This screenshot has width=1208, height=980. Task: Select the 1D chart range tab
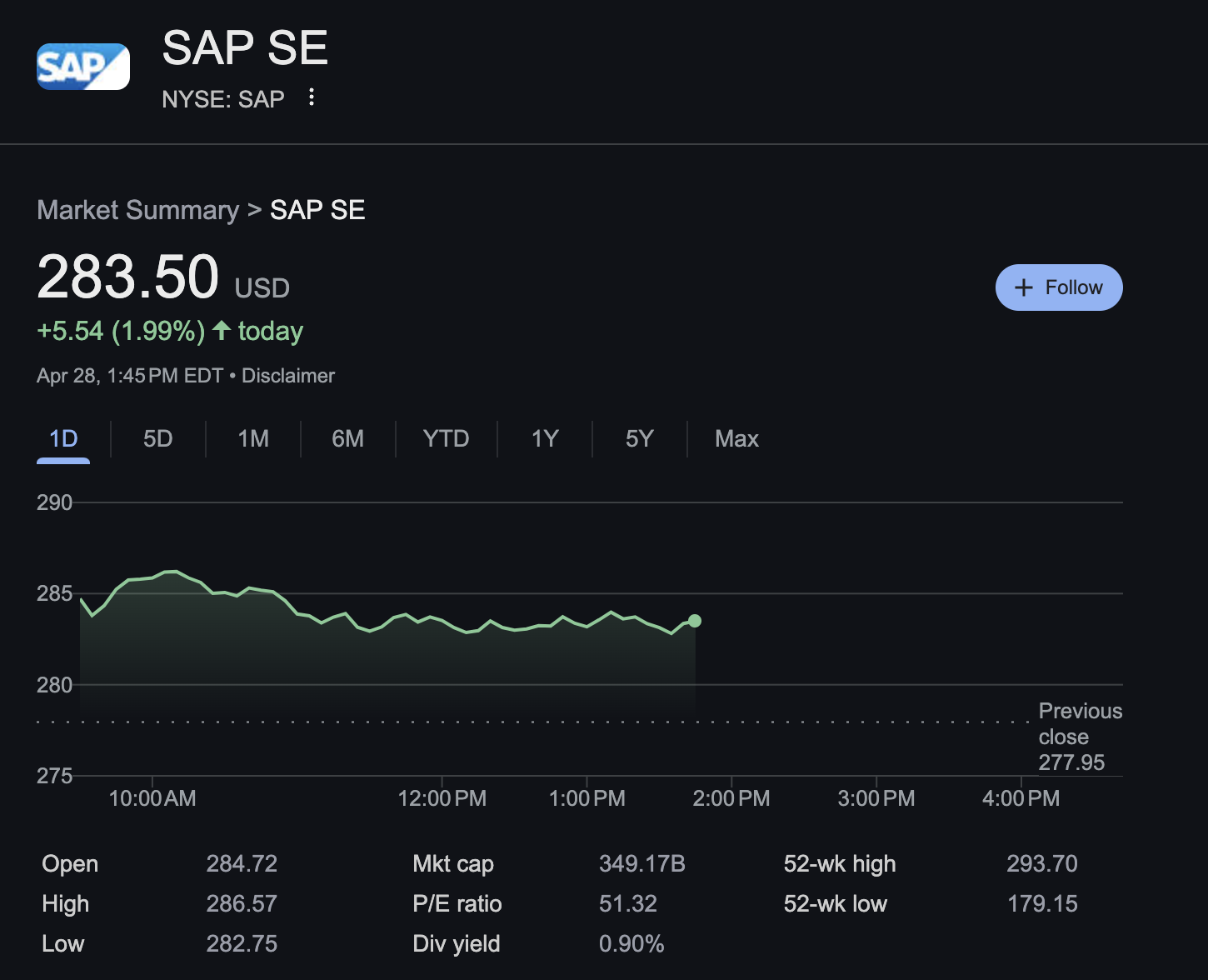click(x=63, y=439)
